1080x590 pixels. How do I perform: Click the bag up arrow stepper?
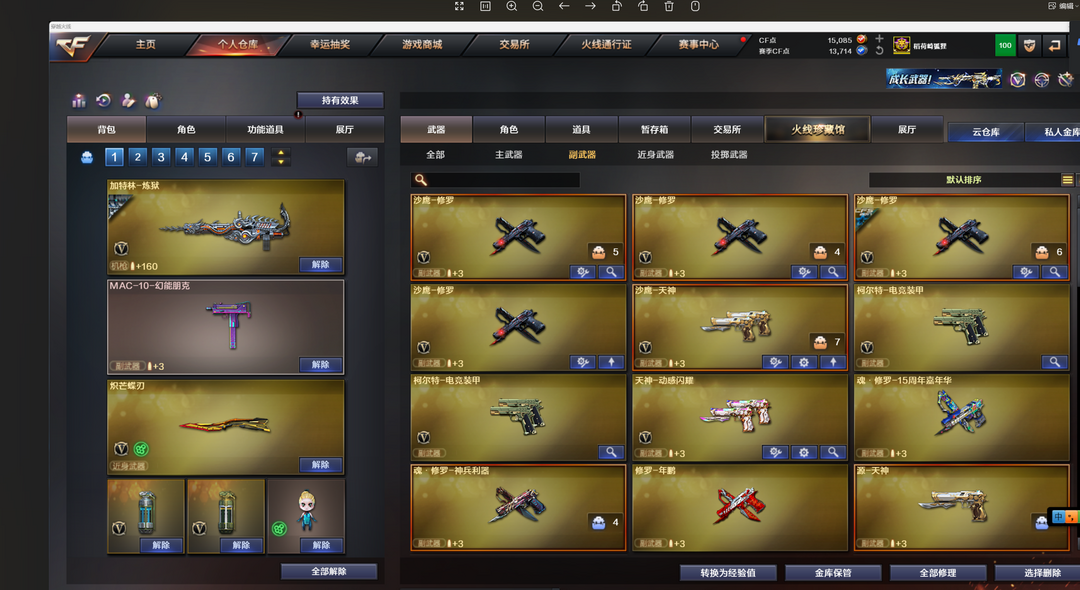tap(280, 153)
